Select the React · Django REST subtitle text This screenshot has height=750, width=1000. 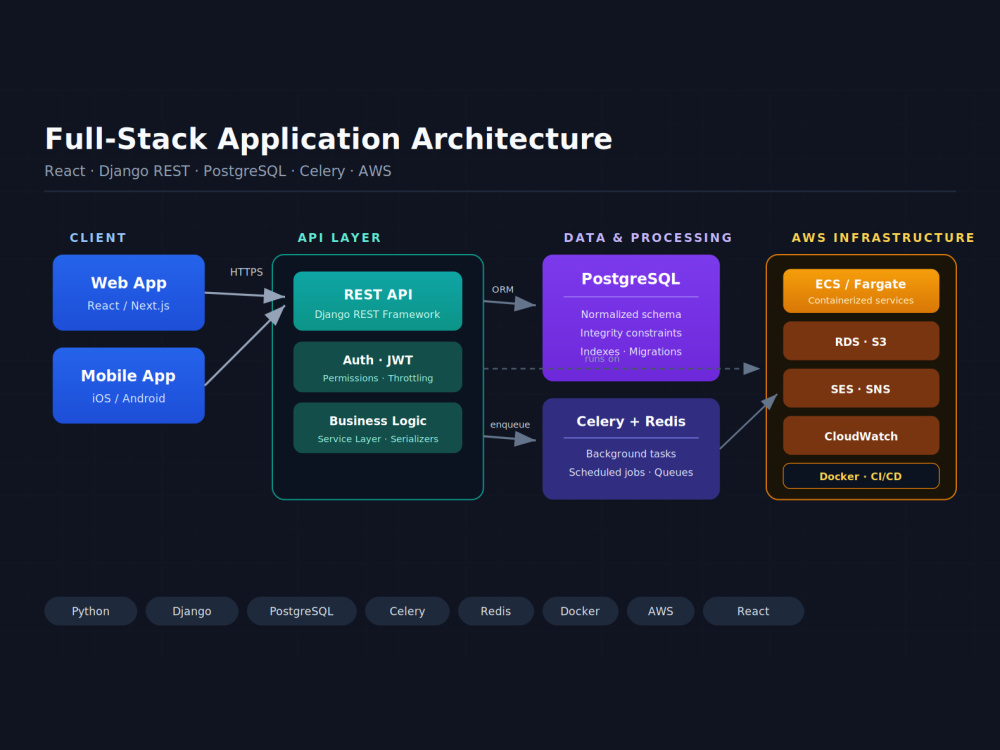pos(218,171)
